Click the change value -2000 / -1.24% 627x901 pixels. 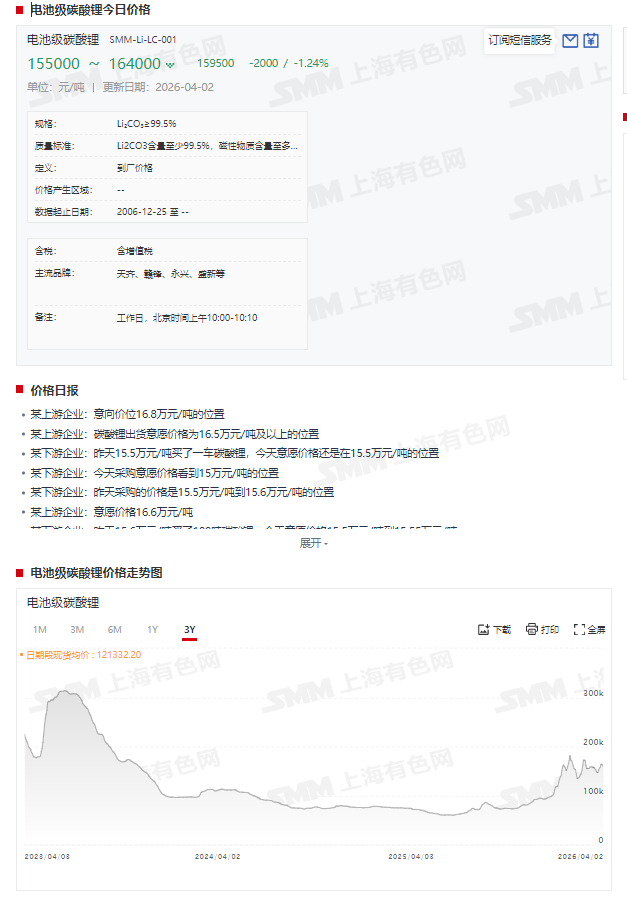coord(289,63)
